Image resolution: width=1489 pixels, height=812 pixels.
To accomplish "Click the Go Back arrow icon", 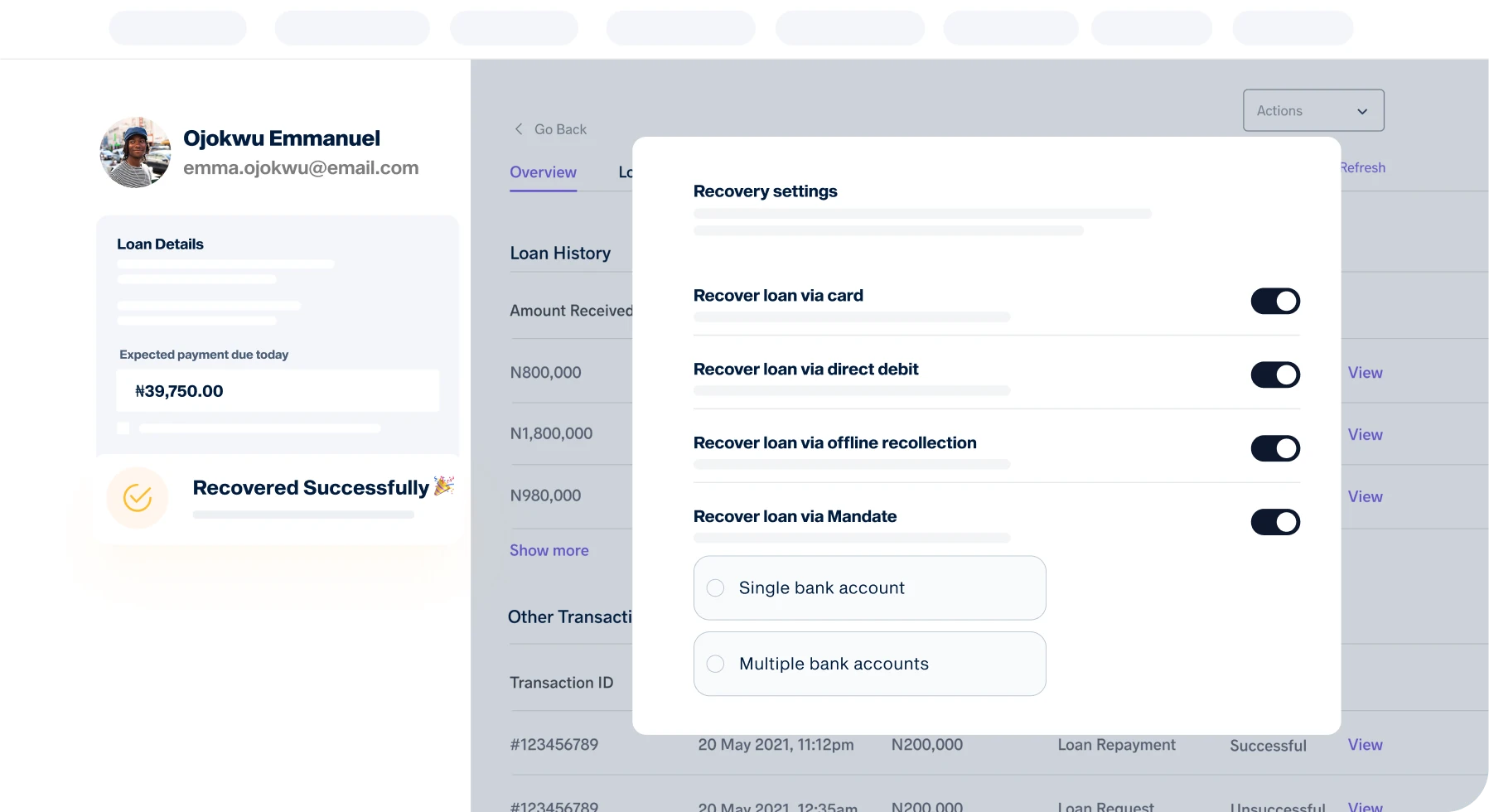I will click(x=519, y=129).
